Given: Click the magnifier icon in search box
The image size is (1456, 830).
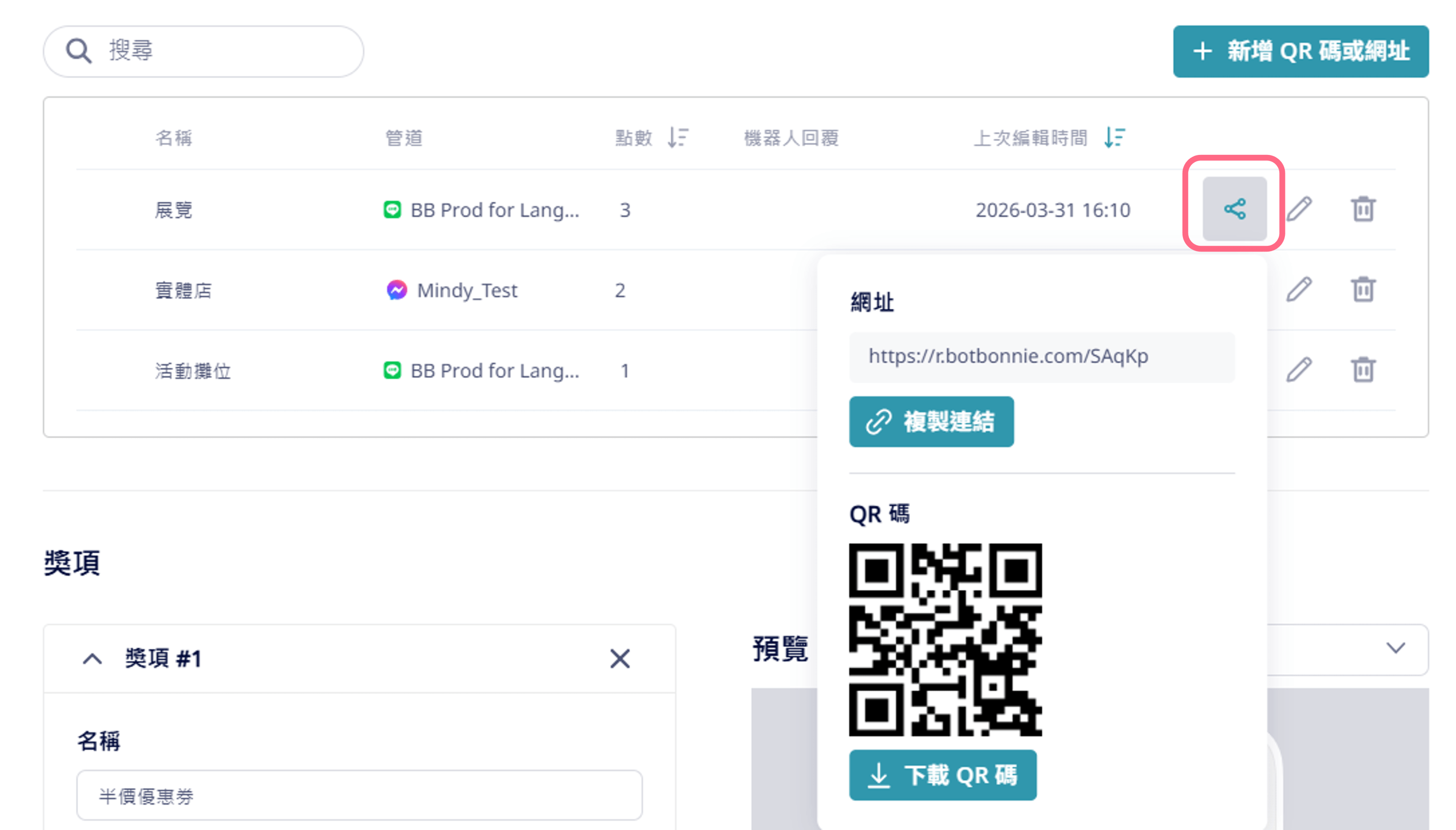Looking at the screenshot, I should 78,51.
